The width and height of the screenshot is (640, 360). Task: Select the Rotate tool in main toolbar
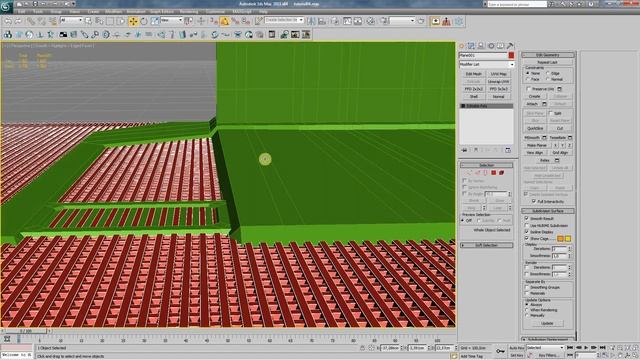144,21
